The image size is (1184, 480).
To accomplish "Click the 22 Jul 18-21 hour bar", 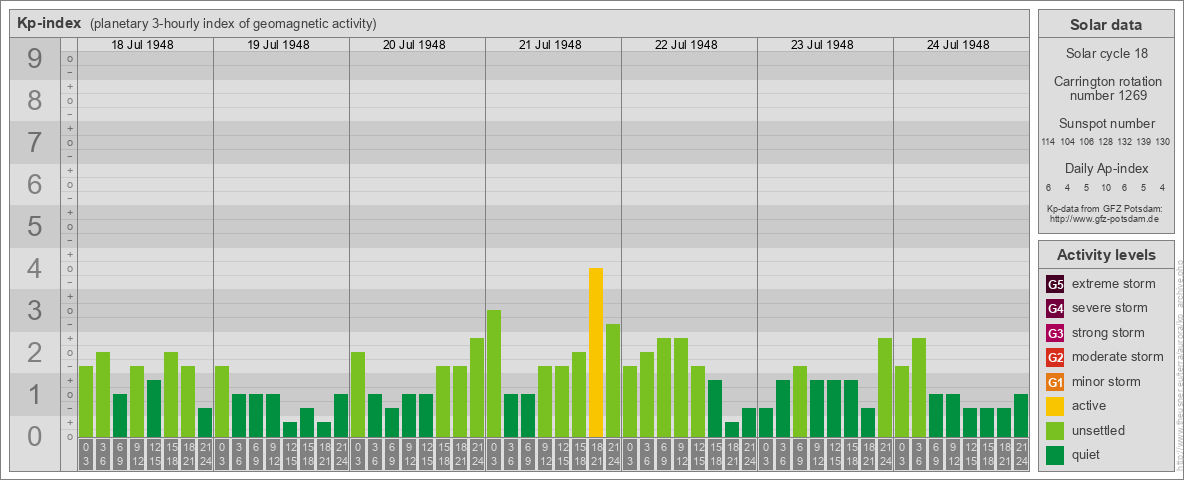I will tap(732, 429).
